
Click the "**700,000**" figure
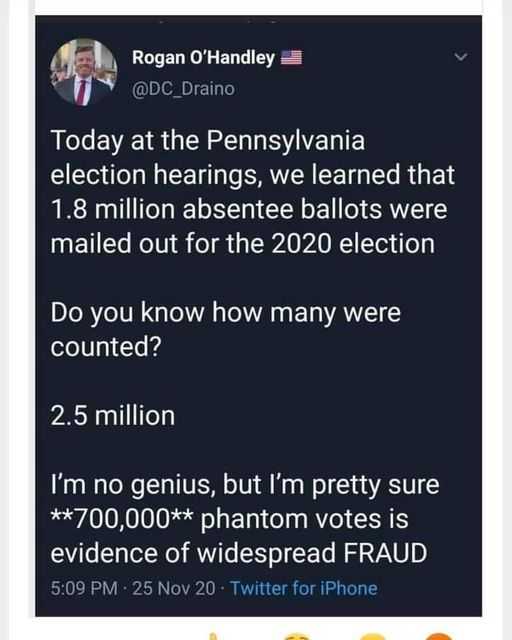122,519
